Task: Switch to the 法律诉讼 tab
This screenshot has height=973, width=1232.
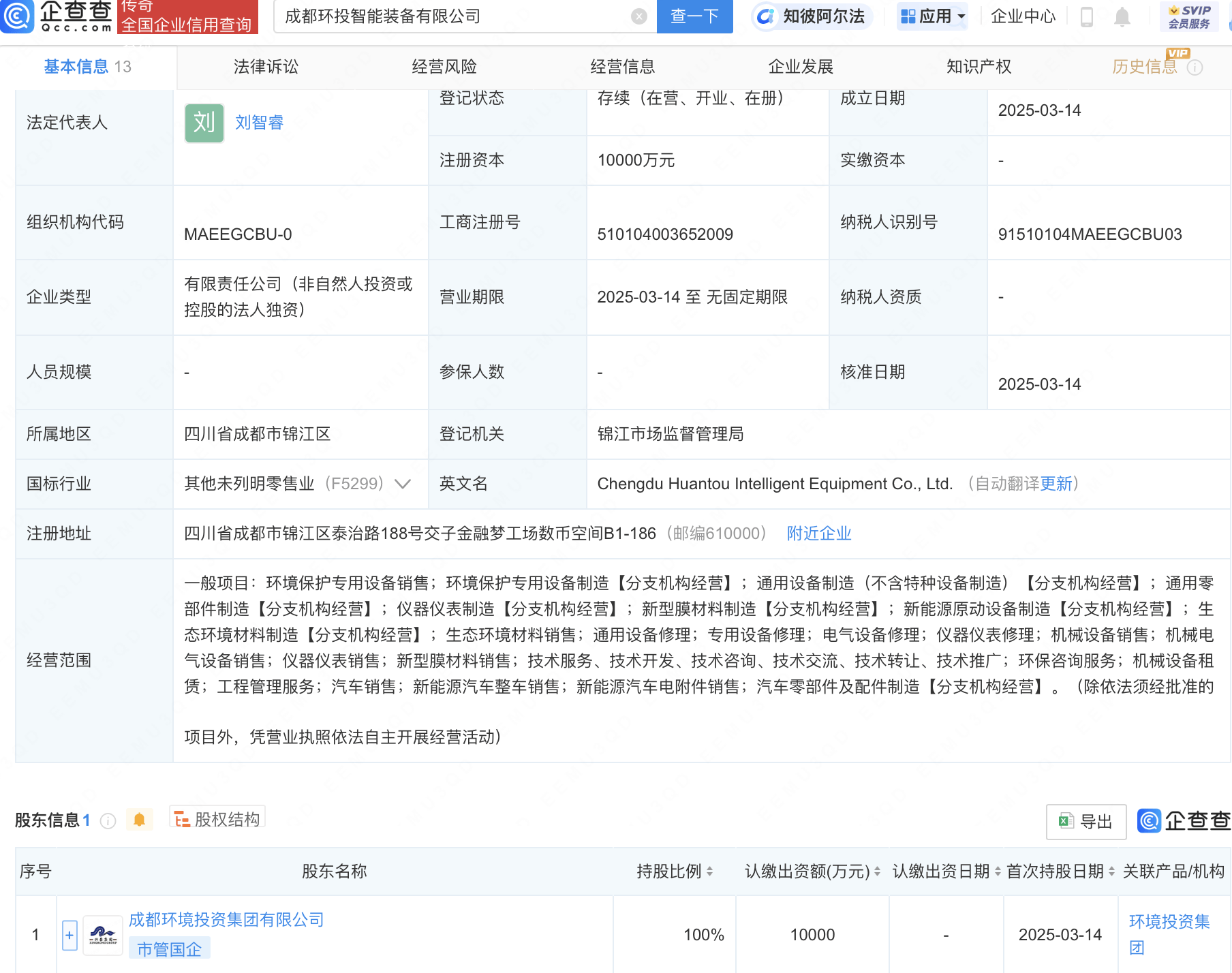Action: 266,67
